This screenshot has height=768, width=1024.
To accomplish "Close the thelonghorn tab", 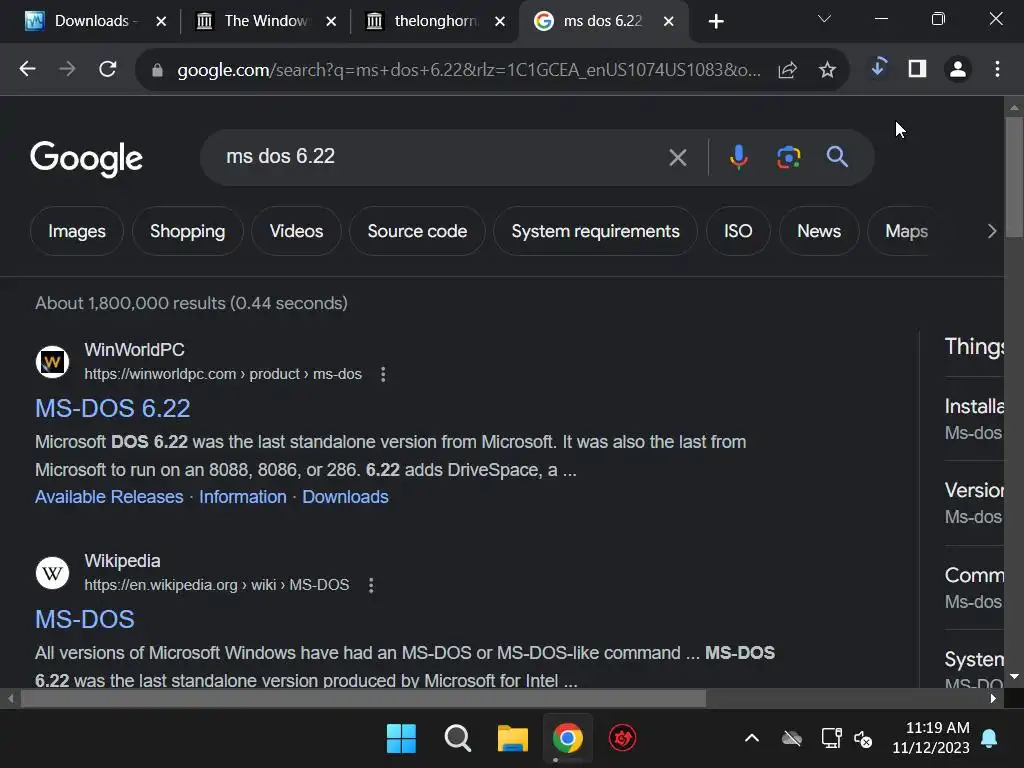I will [500, 22].
